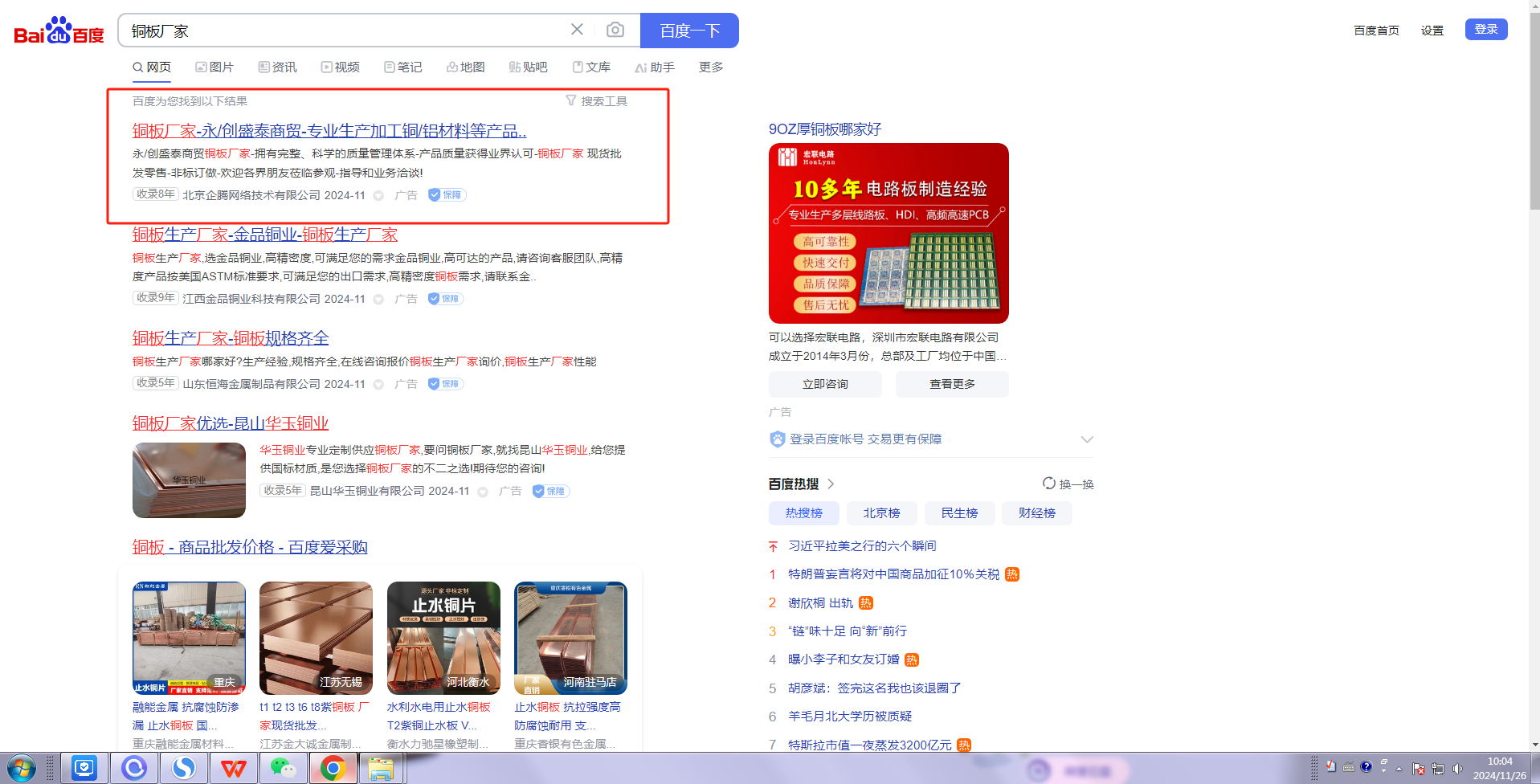Open the taskbar clock showing 10:04
The width and height of the screenshot is (1540, 784).
pos(1499,769)
